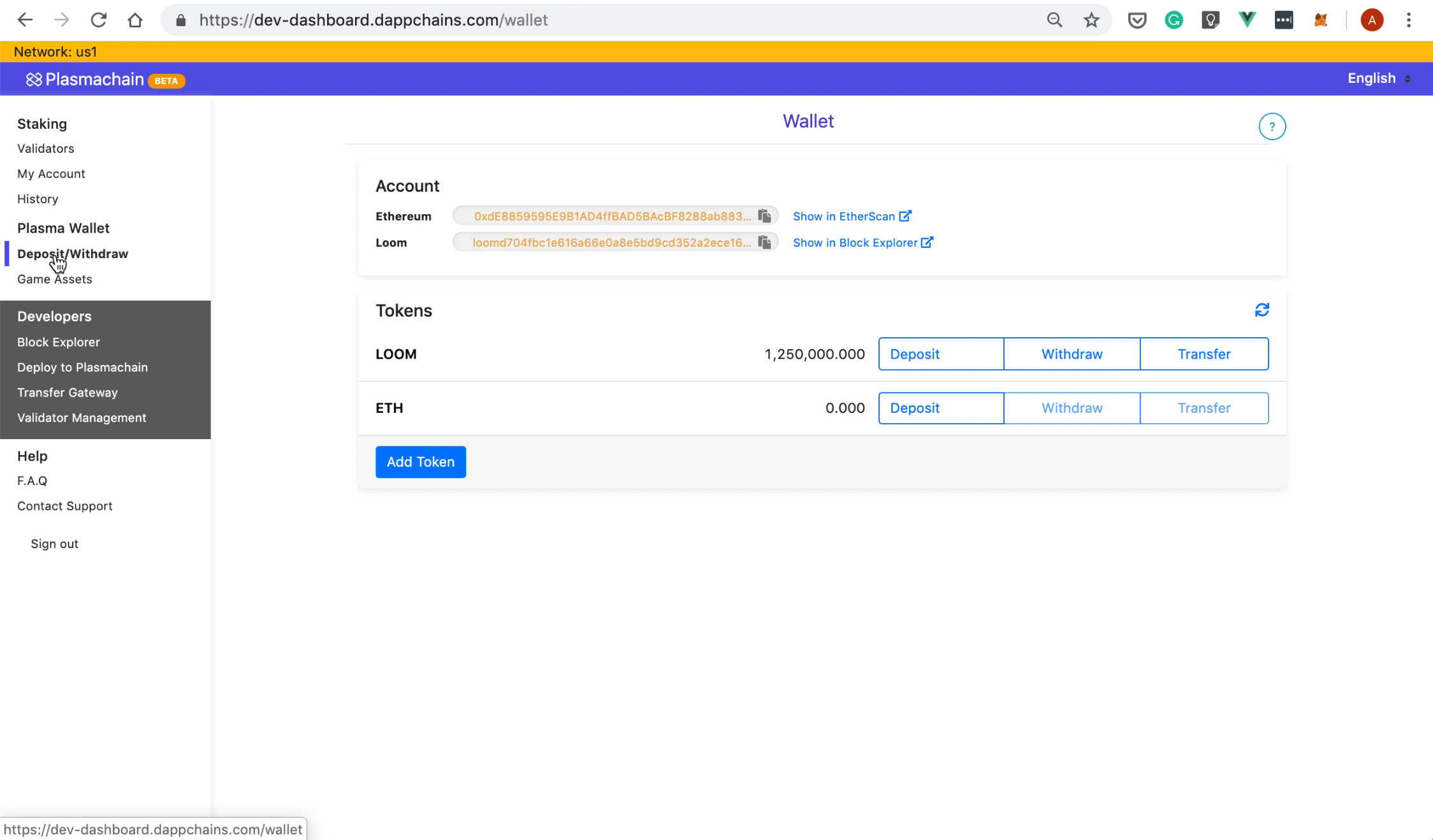Withdraw LOOM tokens
The height and width of the screenshot is (840, 1433).
(x=1072, y=354)
